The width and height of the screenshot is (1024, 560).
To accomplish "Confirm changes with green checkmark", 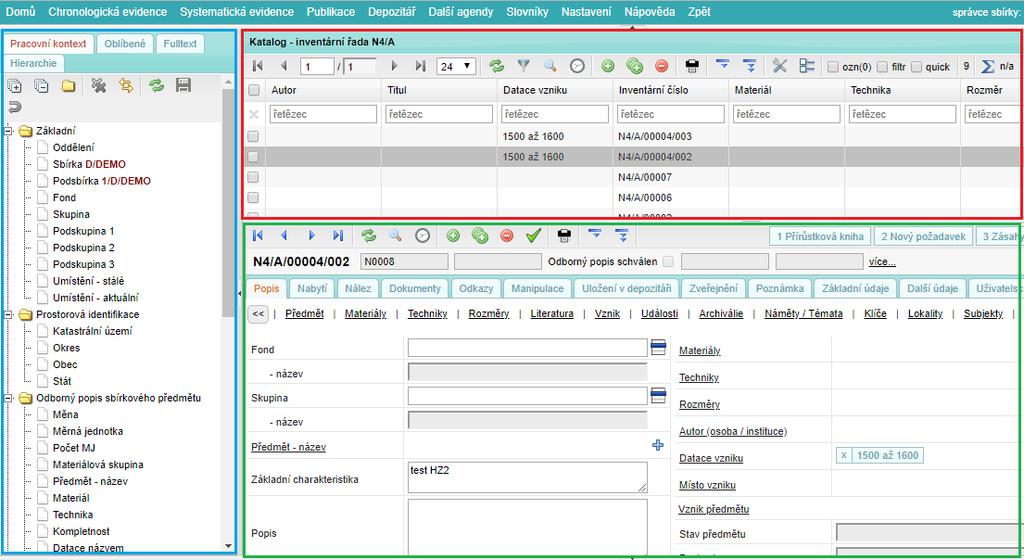I will [x=534, y=236].
